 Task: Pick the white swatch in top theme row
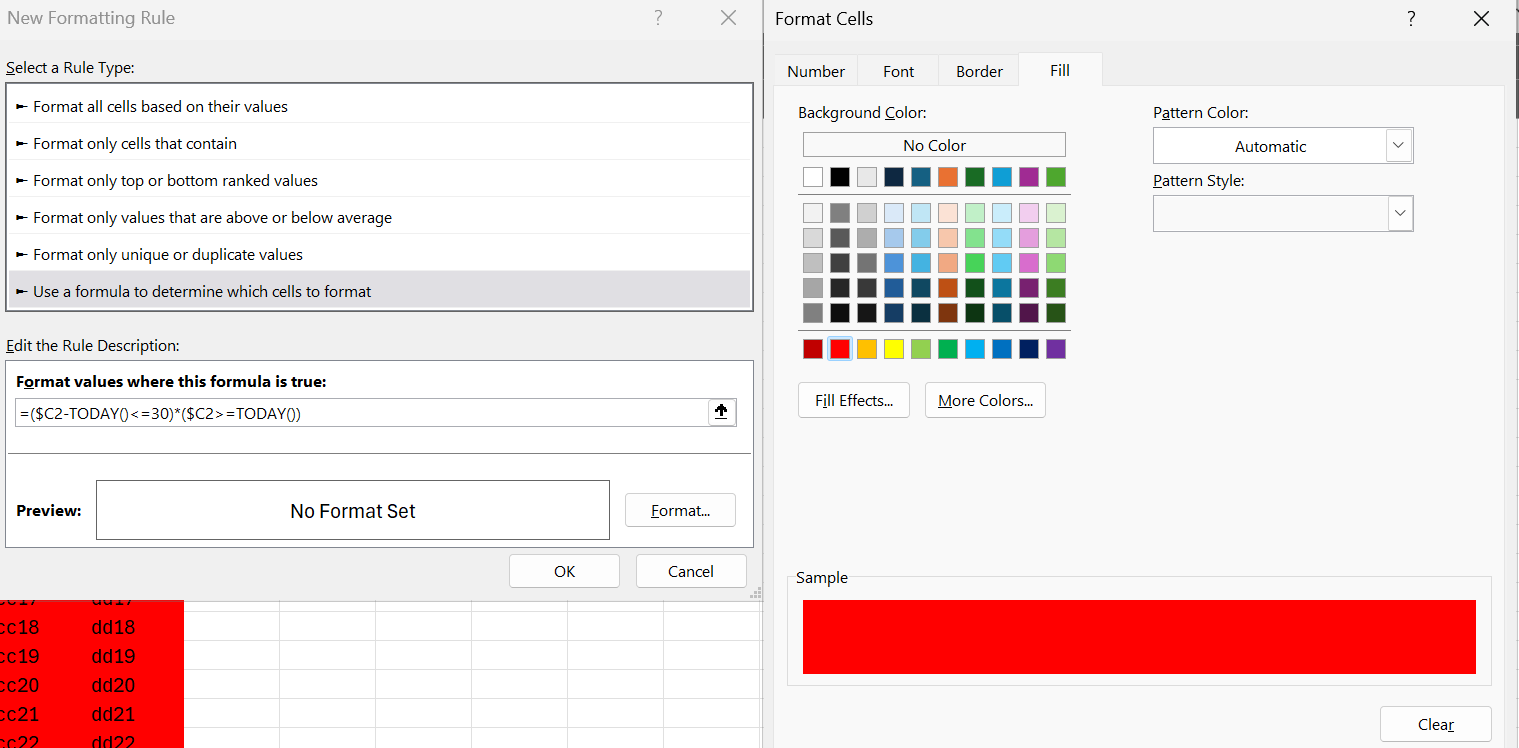[x=813, y=177]
